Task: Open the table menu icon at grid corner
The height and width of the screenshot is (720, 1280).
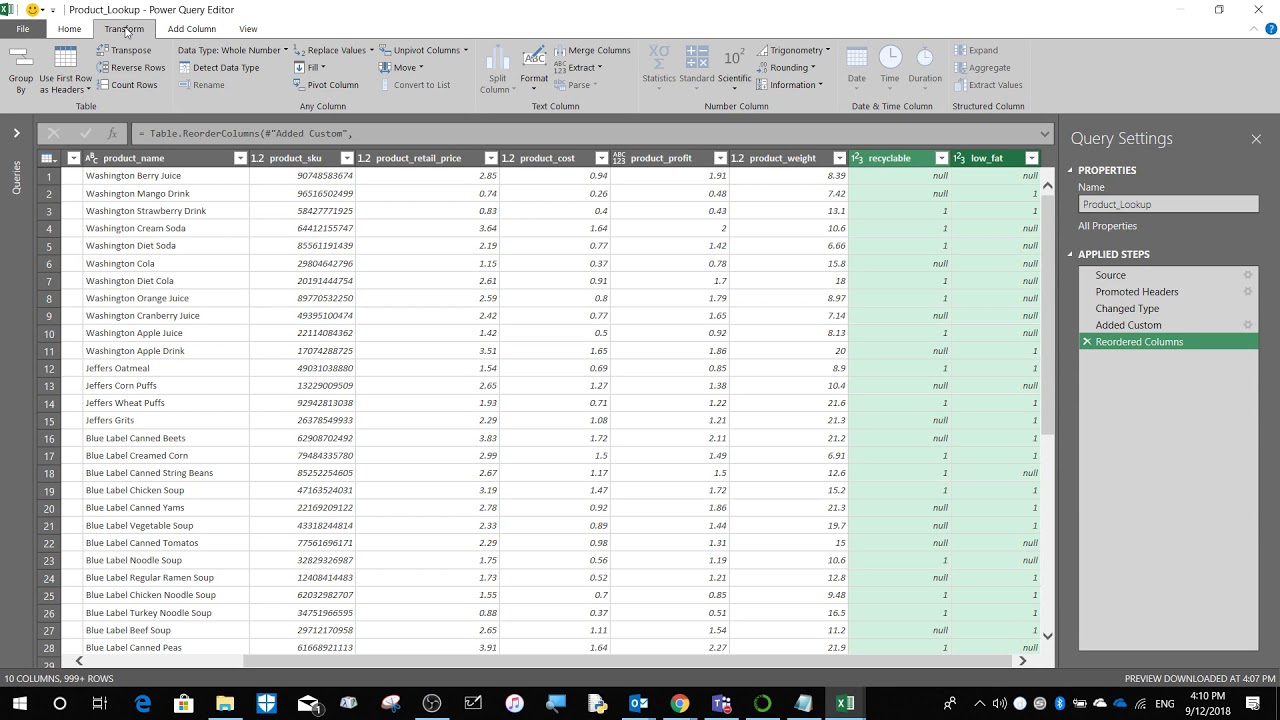Action: [47, 158]
